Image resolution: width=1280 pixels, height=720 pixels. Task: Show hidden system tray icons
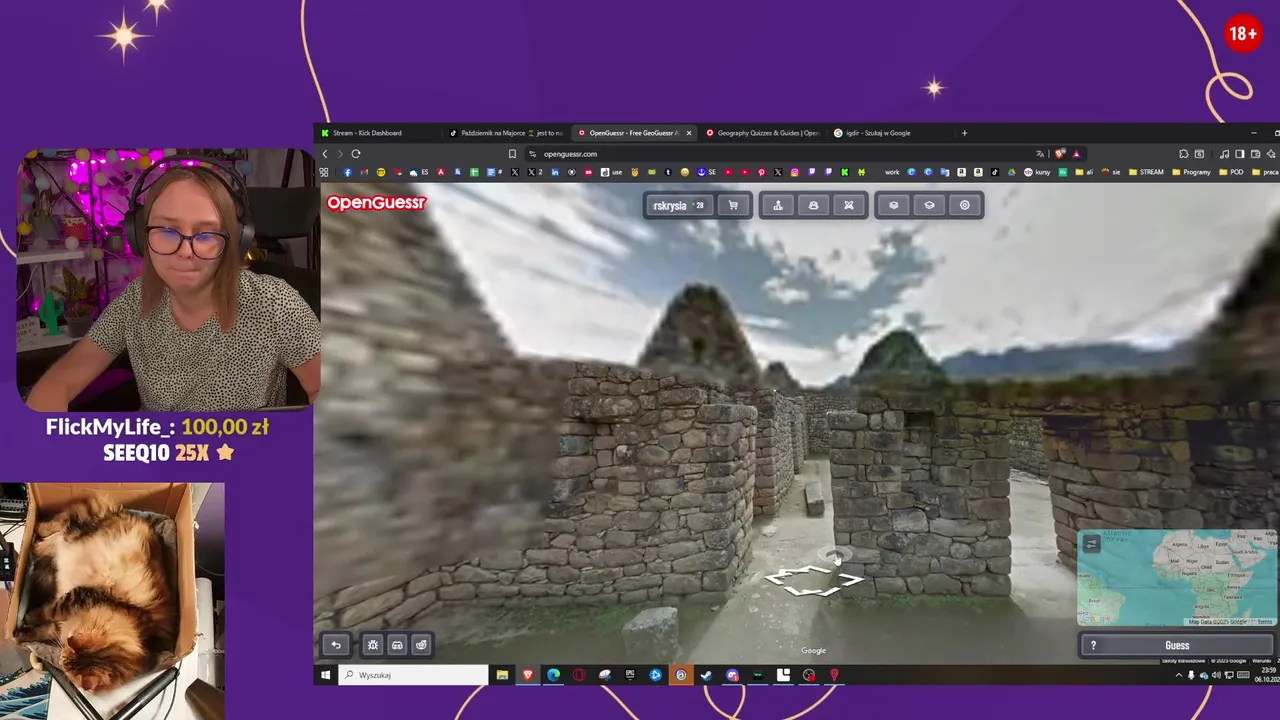point(1179,675)
